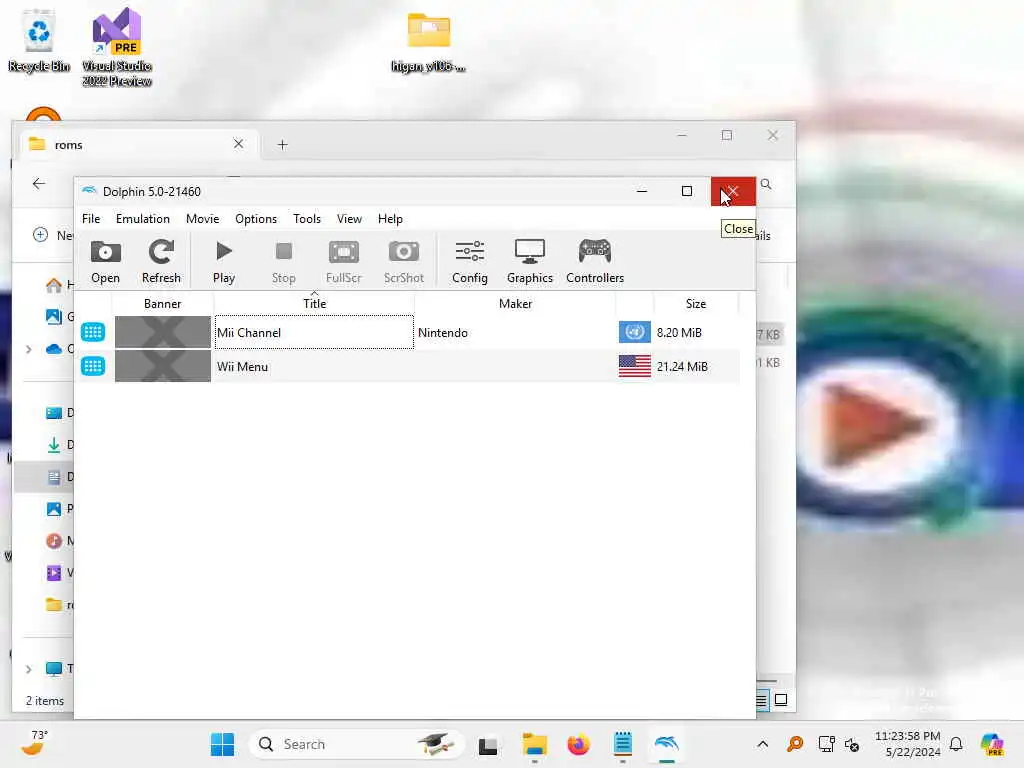
Task: Click the Mii Channel banner thumbnail
Action: click(x=163, y=332)
